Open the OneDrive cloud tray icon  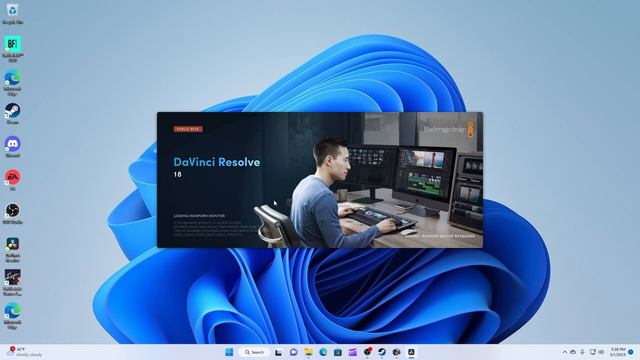(x=573, y=352)
